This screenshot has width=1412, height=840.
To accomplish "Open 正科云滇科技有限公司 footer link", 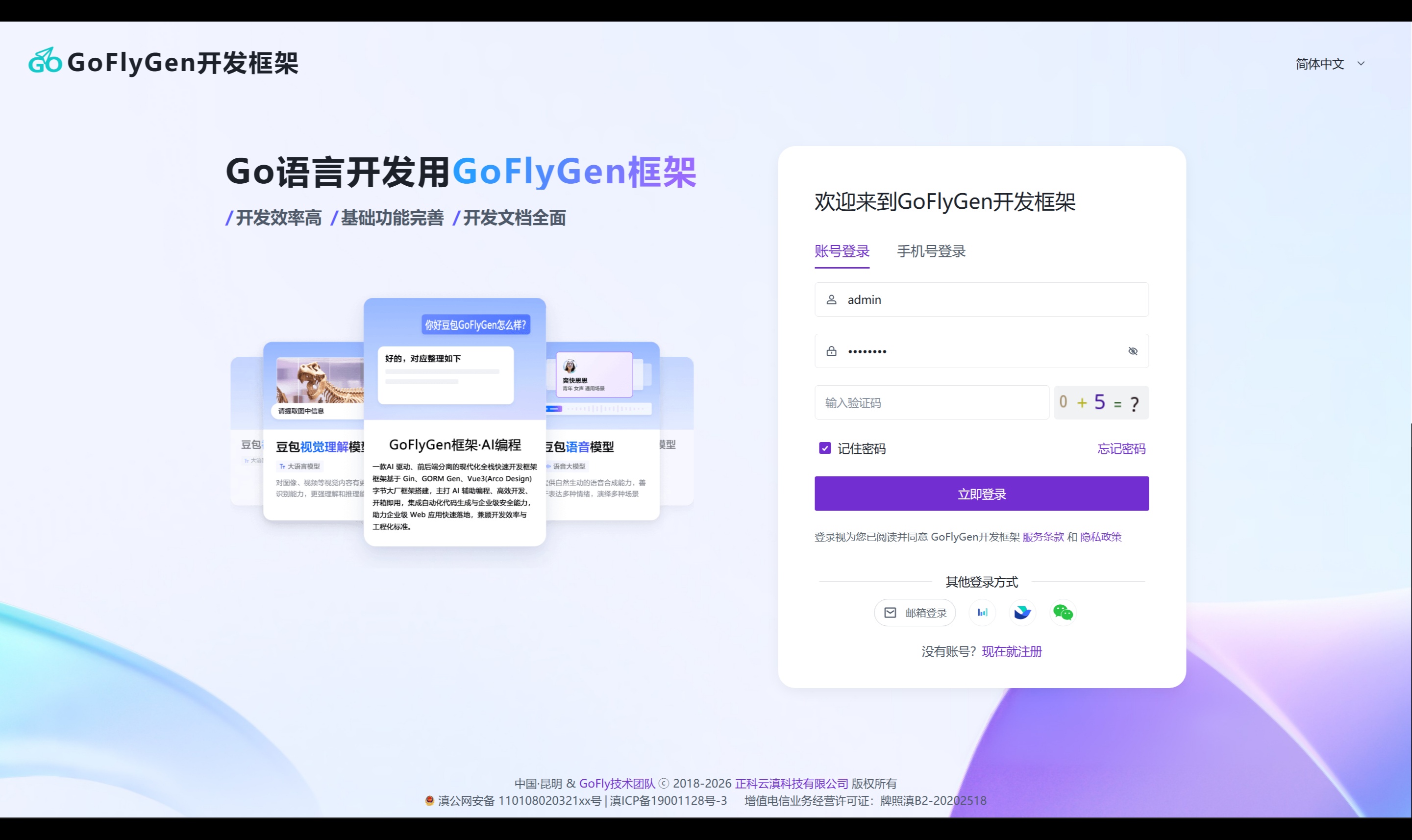I will pos(792,784).
